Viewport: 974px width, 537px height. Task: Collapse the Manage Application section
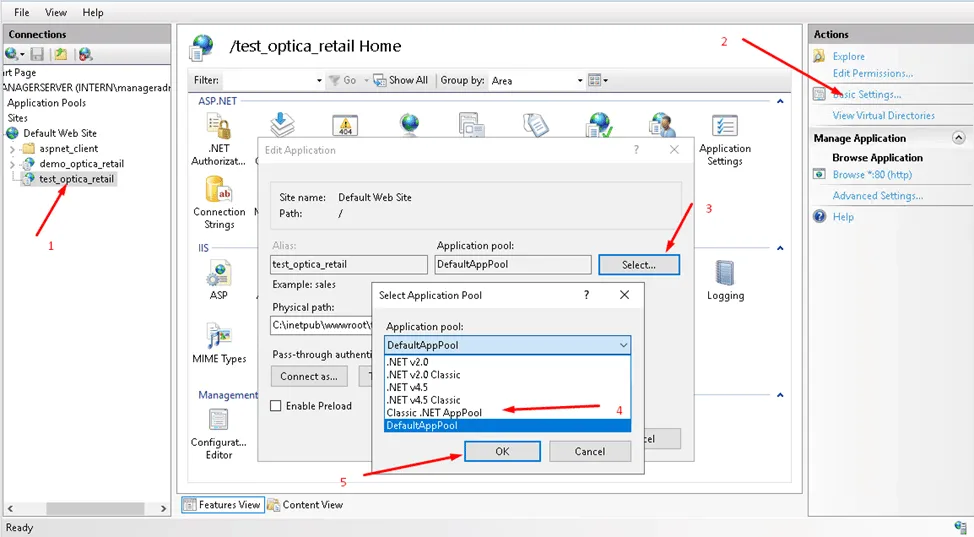[958, 138]
